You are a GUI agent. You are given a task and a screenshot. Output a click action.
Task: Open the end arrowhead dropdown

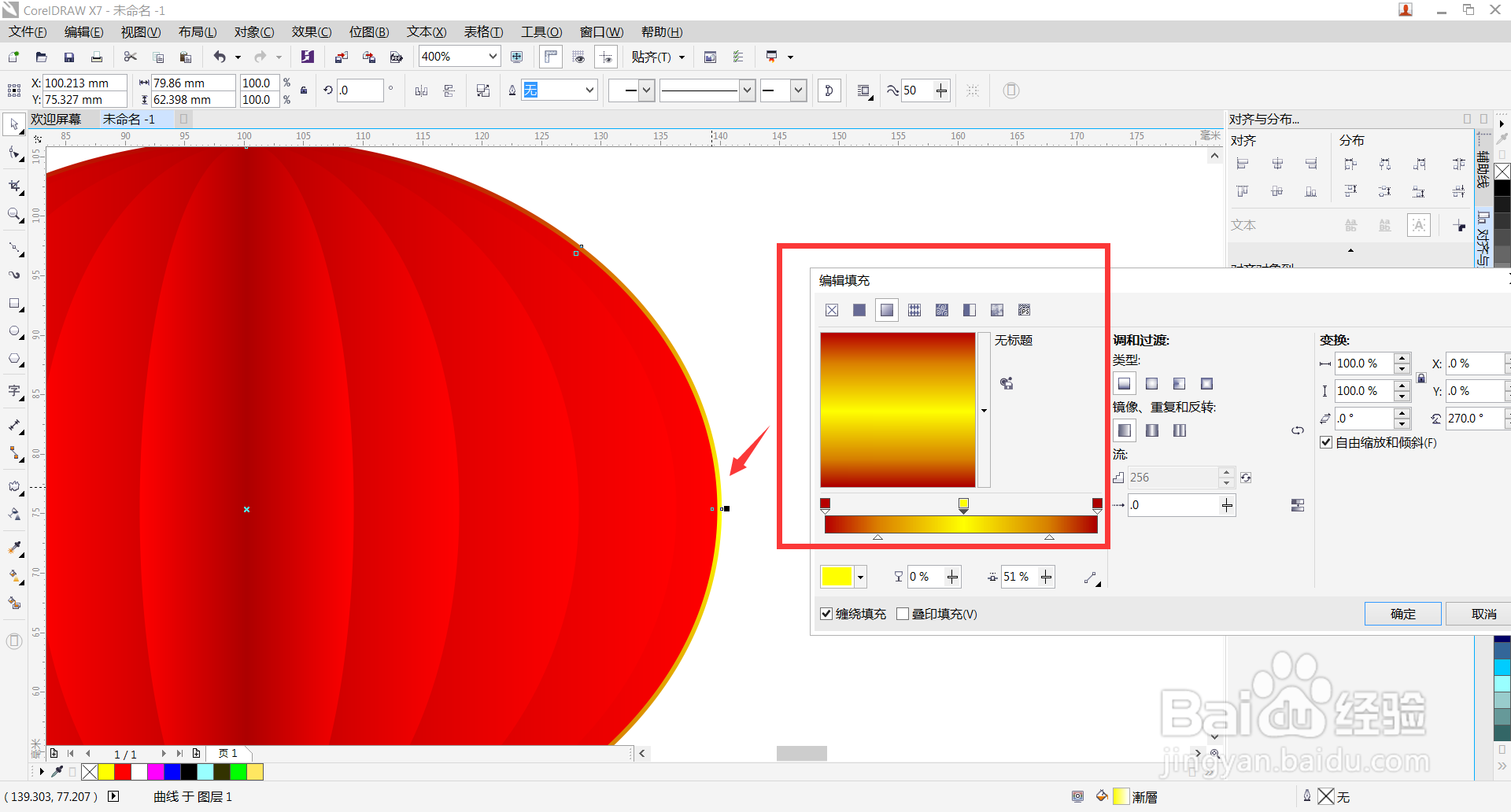(799, 90)
